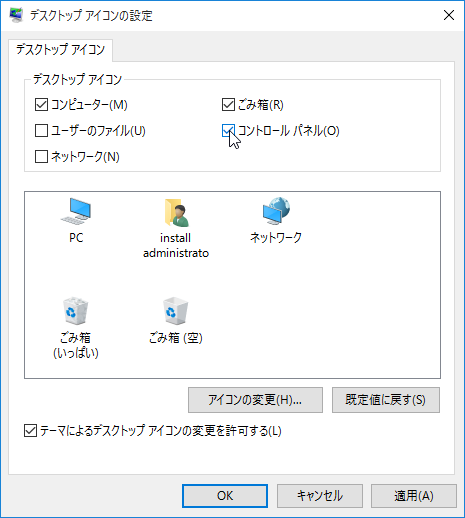
Task: Uncheck the コンピューター(M) checkbox
Action: [41, 105]
